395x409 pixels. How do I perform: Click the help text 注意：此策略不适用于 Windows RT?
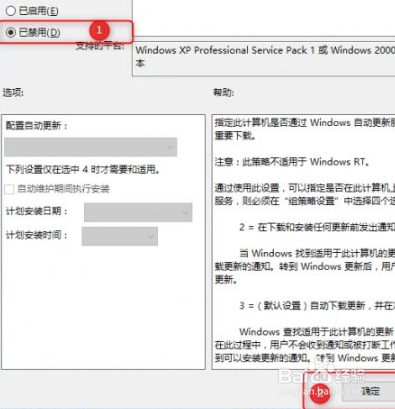tap(292, 162)
